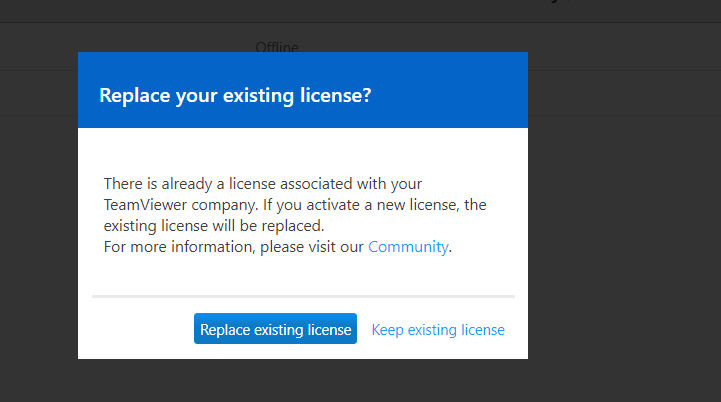Click the Replace existing license button

pos(275,329)
